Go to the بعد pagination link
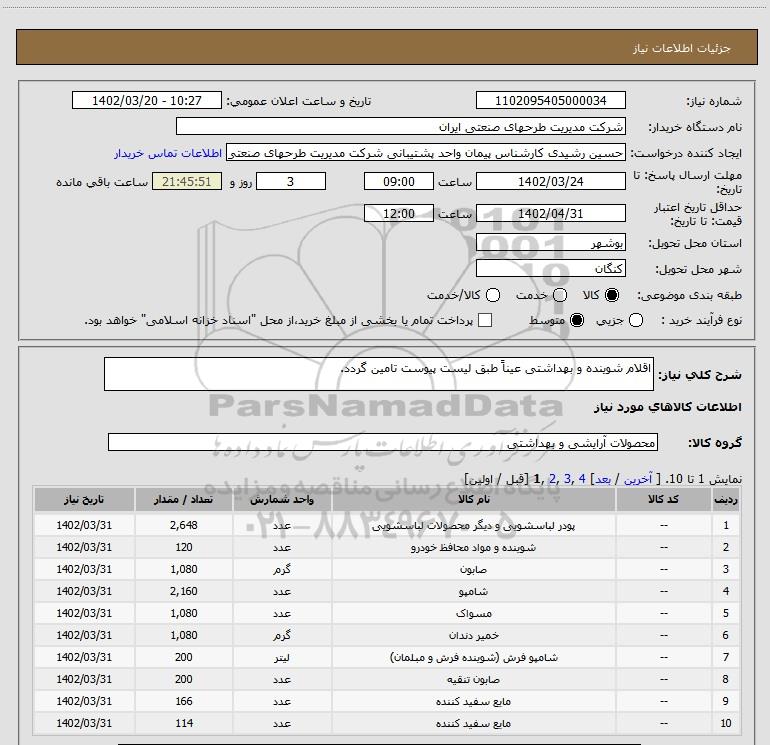Image resolution: width=770 pixels, height=745 pixels. click(603, 479)
